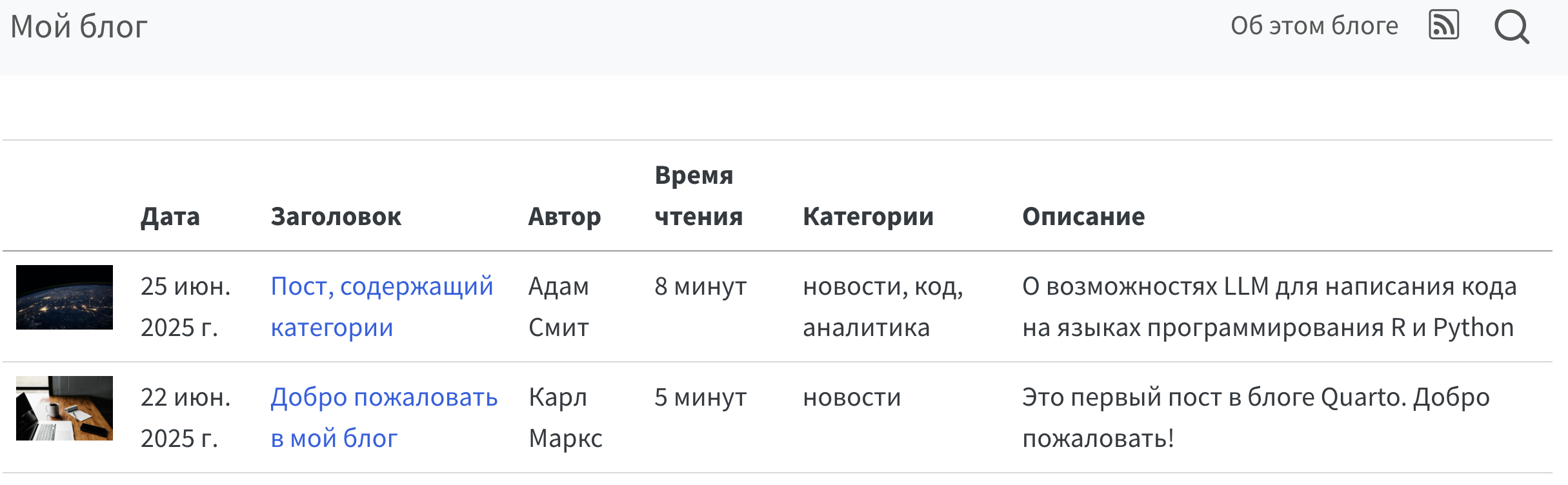Go to the 'Мой блог' home title
This screenshot has height=485, width=1568.
click(x=79, y=27)
